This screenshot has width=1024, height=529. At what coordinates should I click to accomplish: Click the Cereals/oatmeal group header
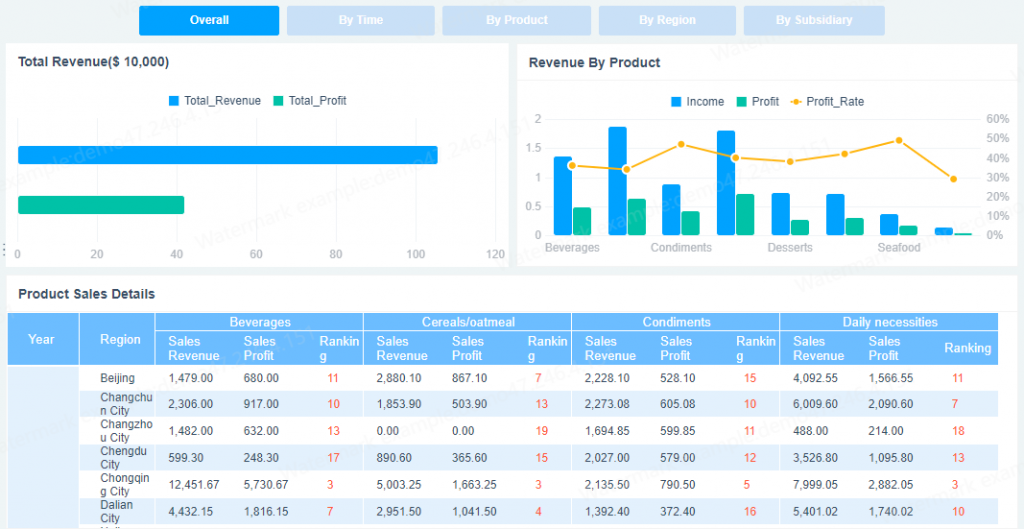tap(468, 322)
